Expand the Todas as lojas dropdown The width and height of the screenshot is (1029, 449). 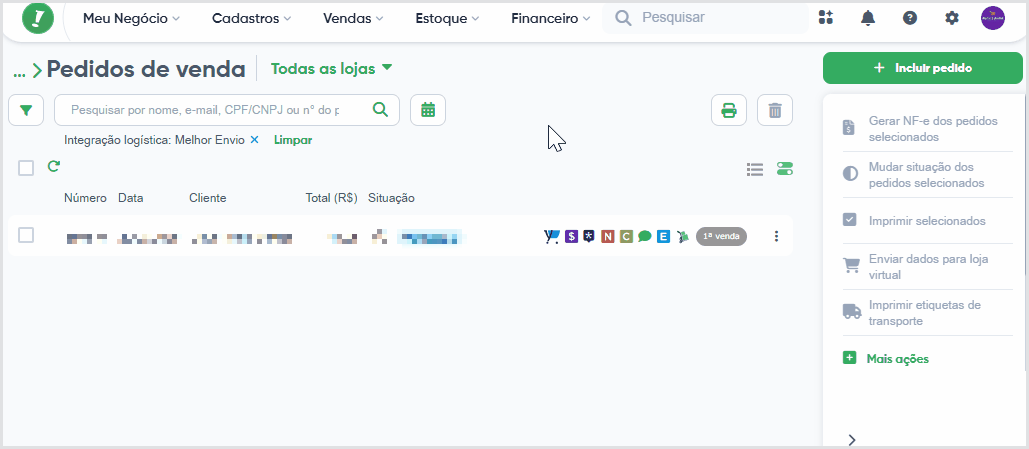331,68
